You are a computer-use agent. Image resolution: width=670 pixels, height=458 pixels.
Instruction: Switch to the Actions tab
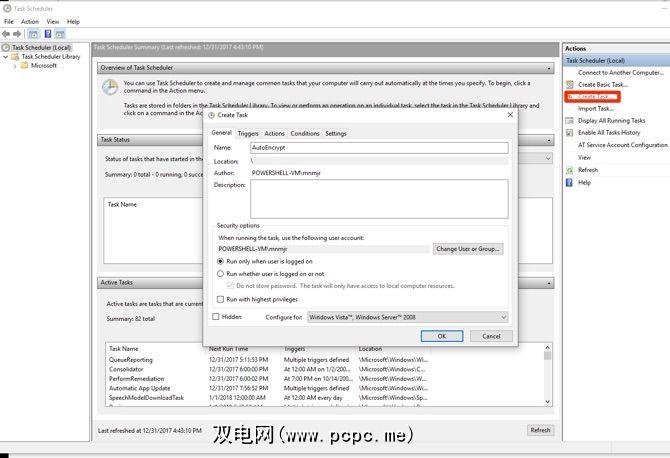(x=274, y=133)
